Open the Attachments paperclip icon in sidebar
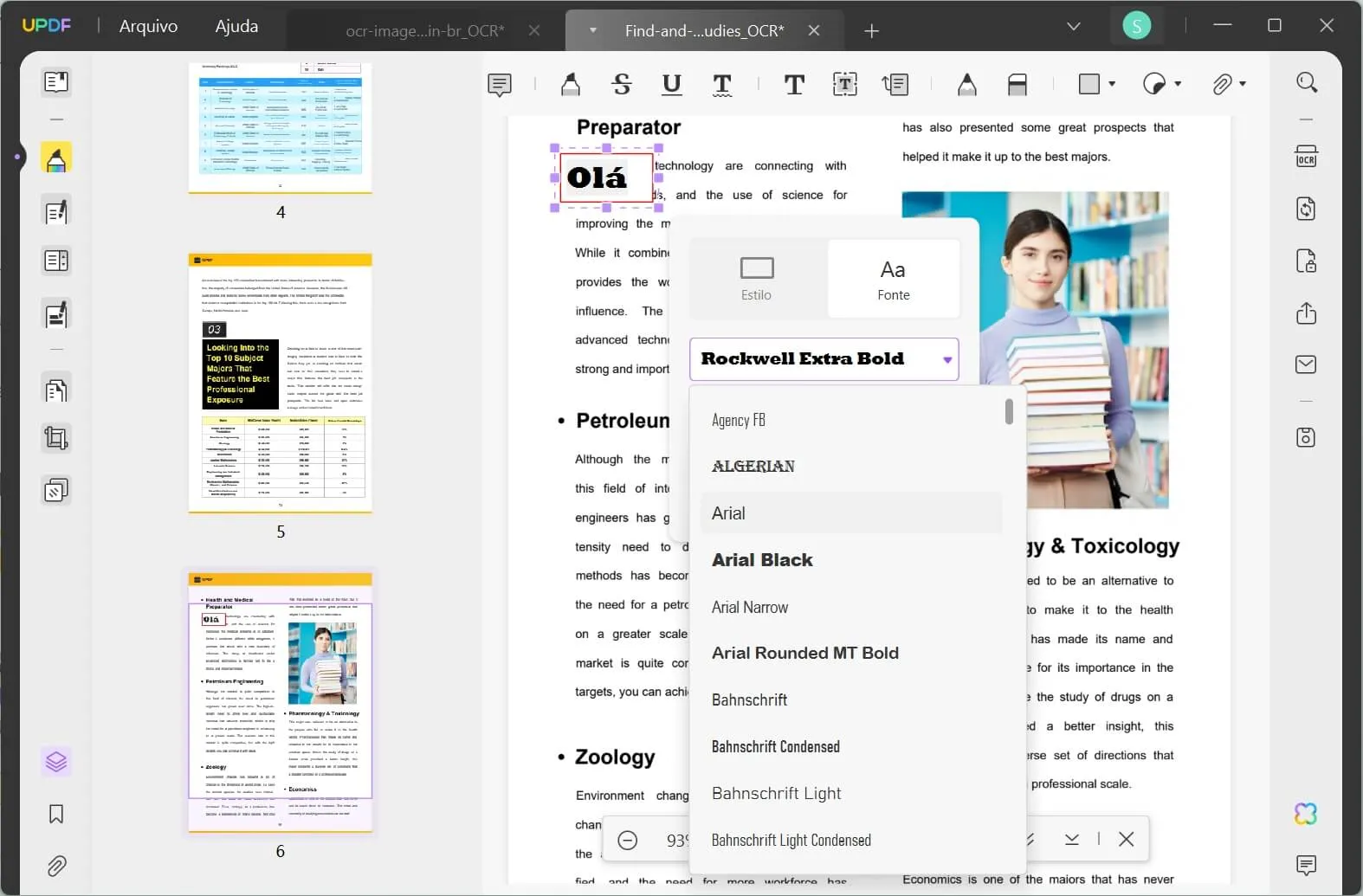 pos(56,866)
